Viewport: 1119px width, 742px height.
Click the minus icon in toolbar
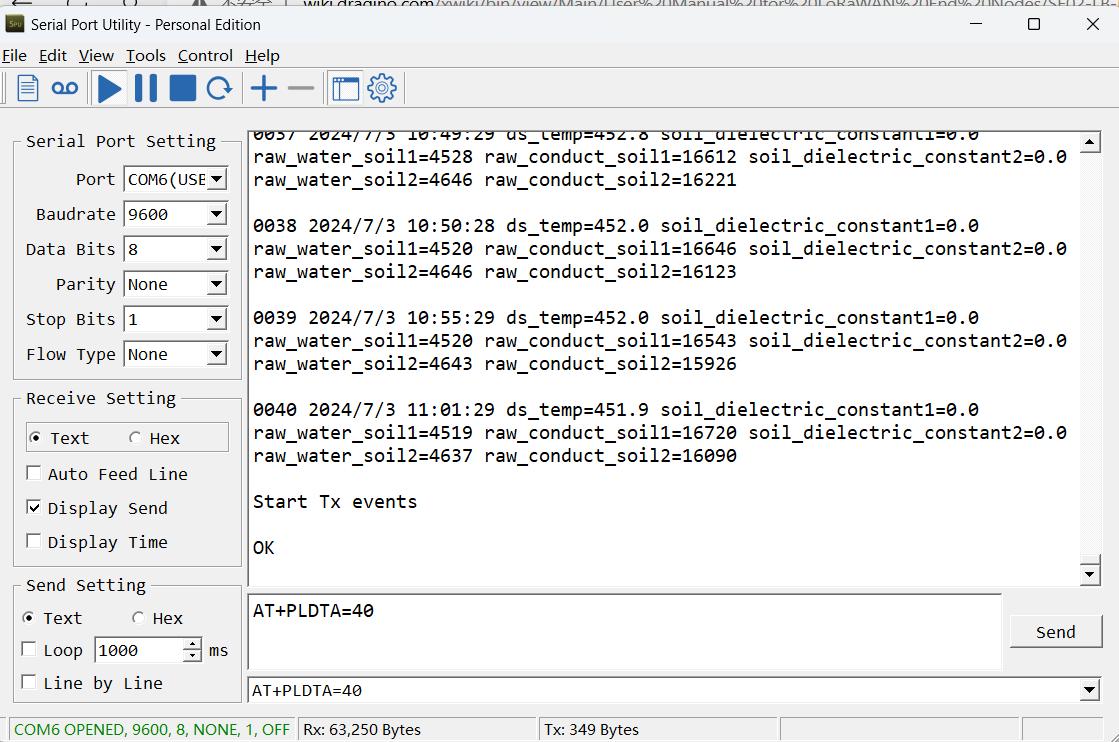click(301, 88)
